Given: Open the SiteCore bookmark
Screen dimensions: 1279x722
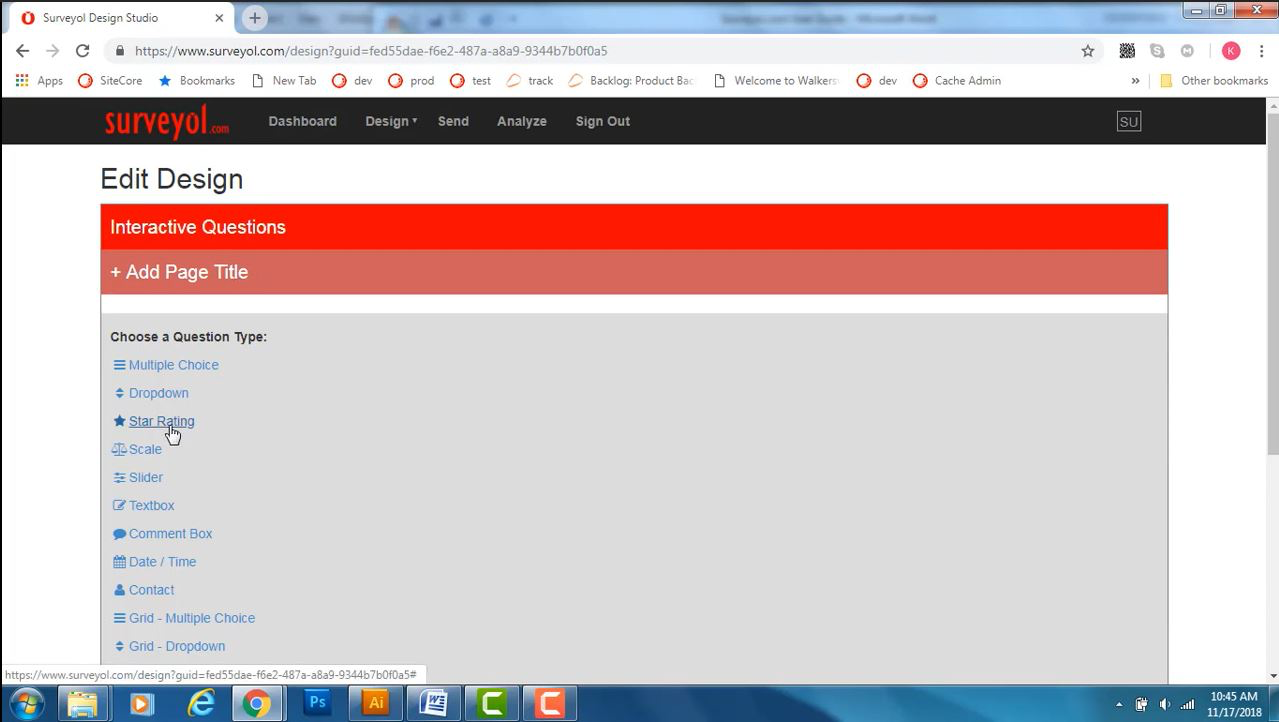Looking at the screenshot, I should click(110, 81).
